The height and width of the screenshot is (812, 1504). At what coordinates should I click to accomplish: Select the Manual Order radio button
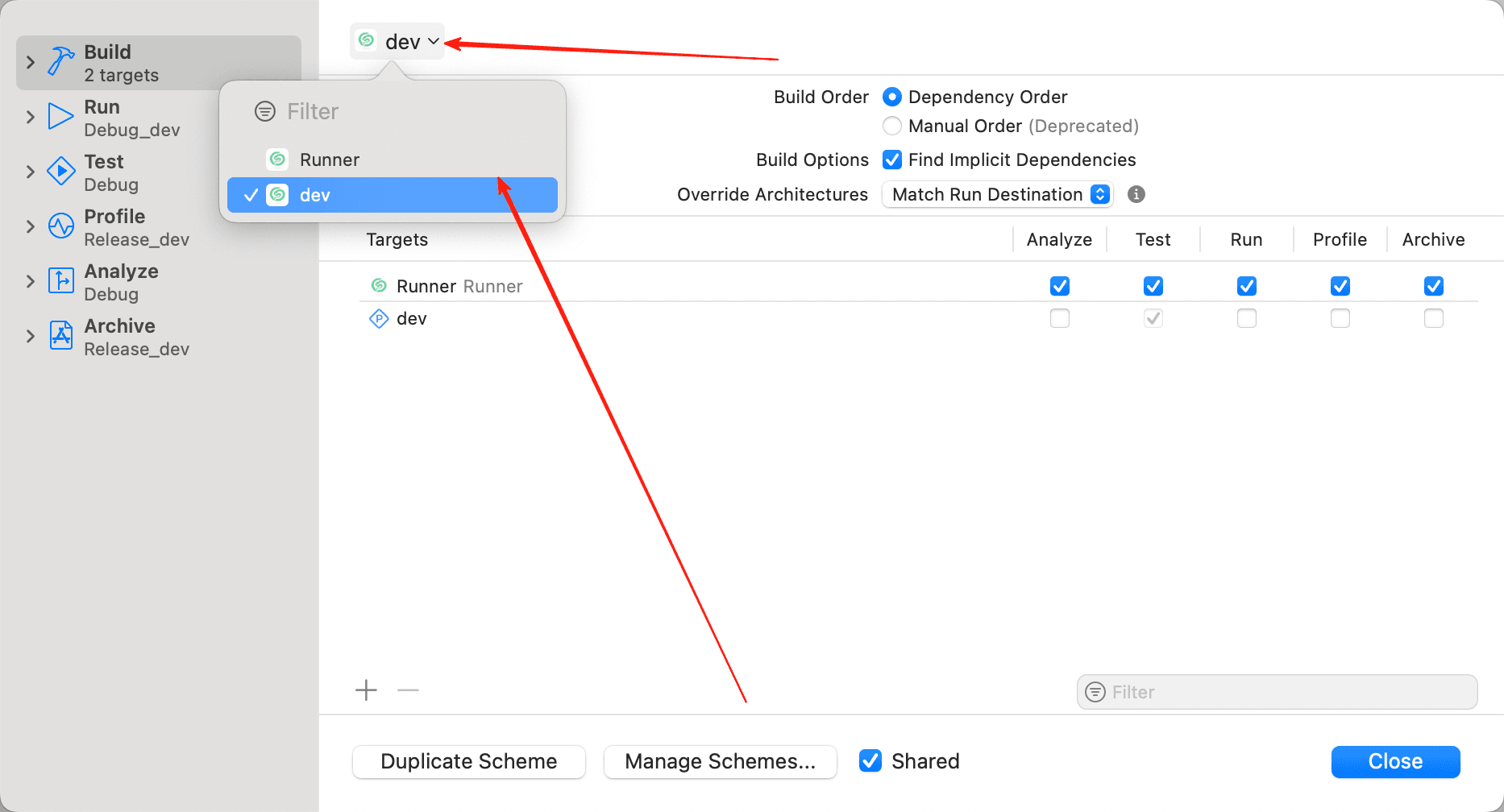pyautogui.click(x=892, y=126)
